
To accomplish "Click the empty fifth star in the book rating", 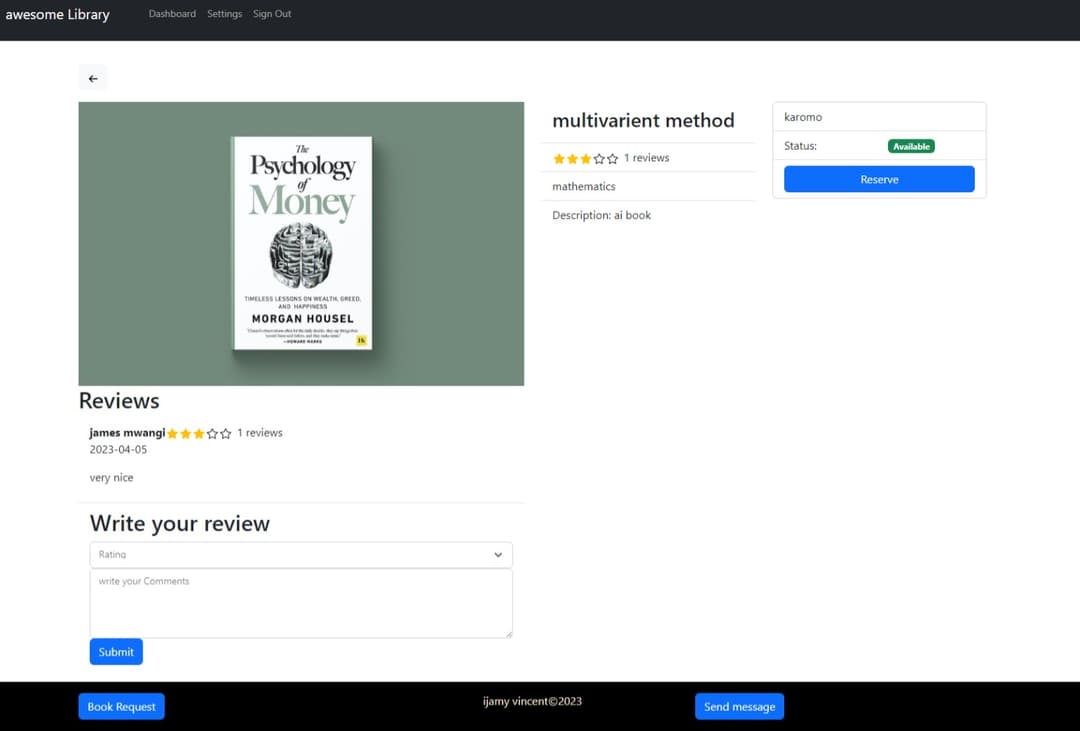I will coord(611,158).
